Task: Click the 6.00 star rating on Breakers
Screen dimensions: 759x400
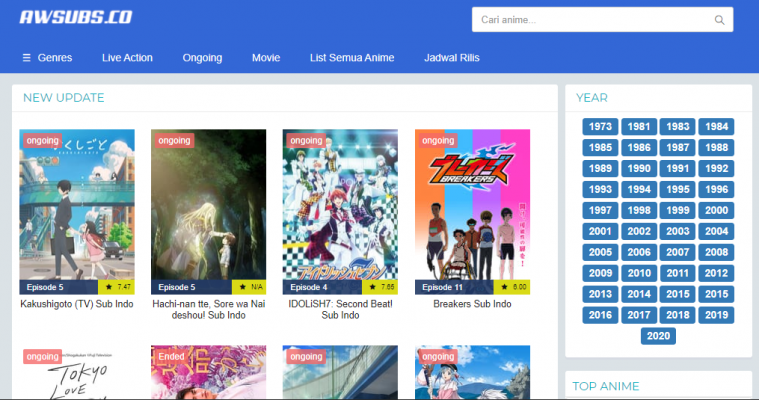Action: pos(512,287)
